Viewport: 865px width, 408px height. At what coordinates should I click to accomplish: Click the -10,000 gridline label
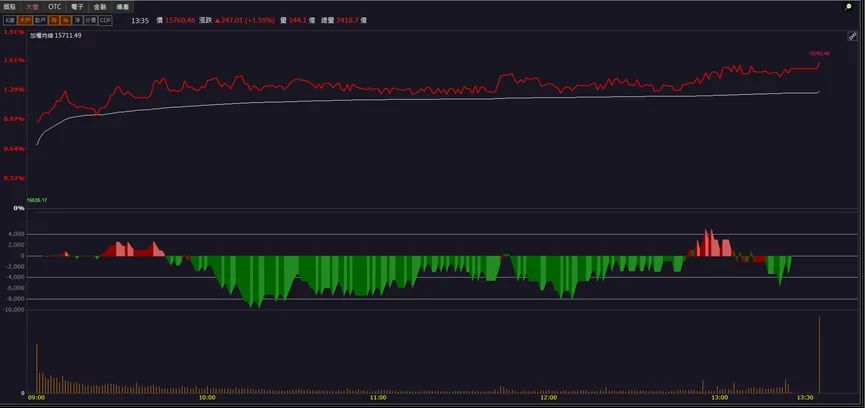click(13, 309)
